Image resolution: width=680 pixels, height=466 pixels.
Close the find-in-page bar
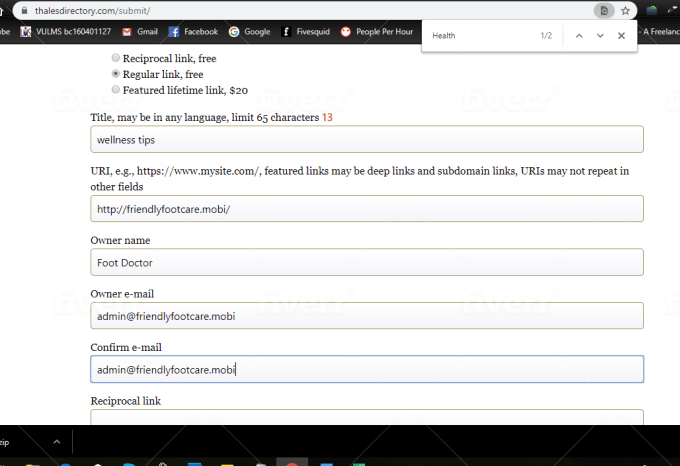click(x=621, y=35)
